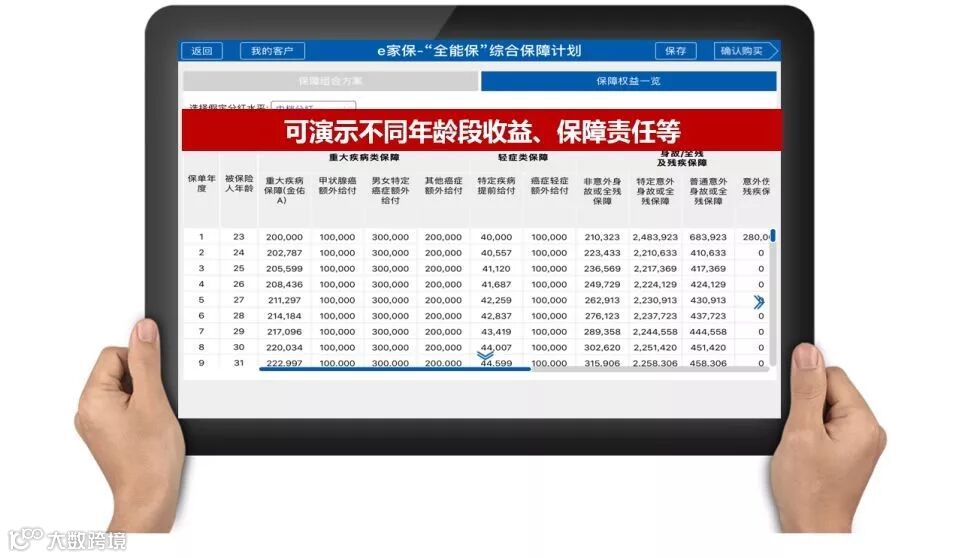Click the cell with value 262,913

tap(602, 301)
